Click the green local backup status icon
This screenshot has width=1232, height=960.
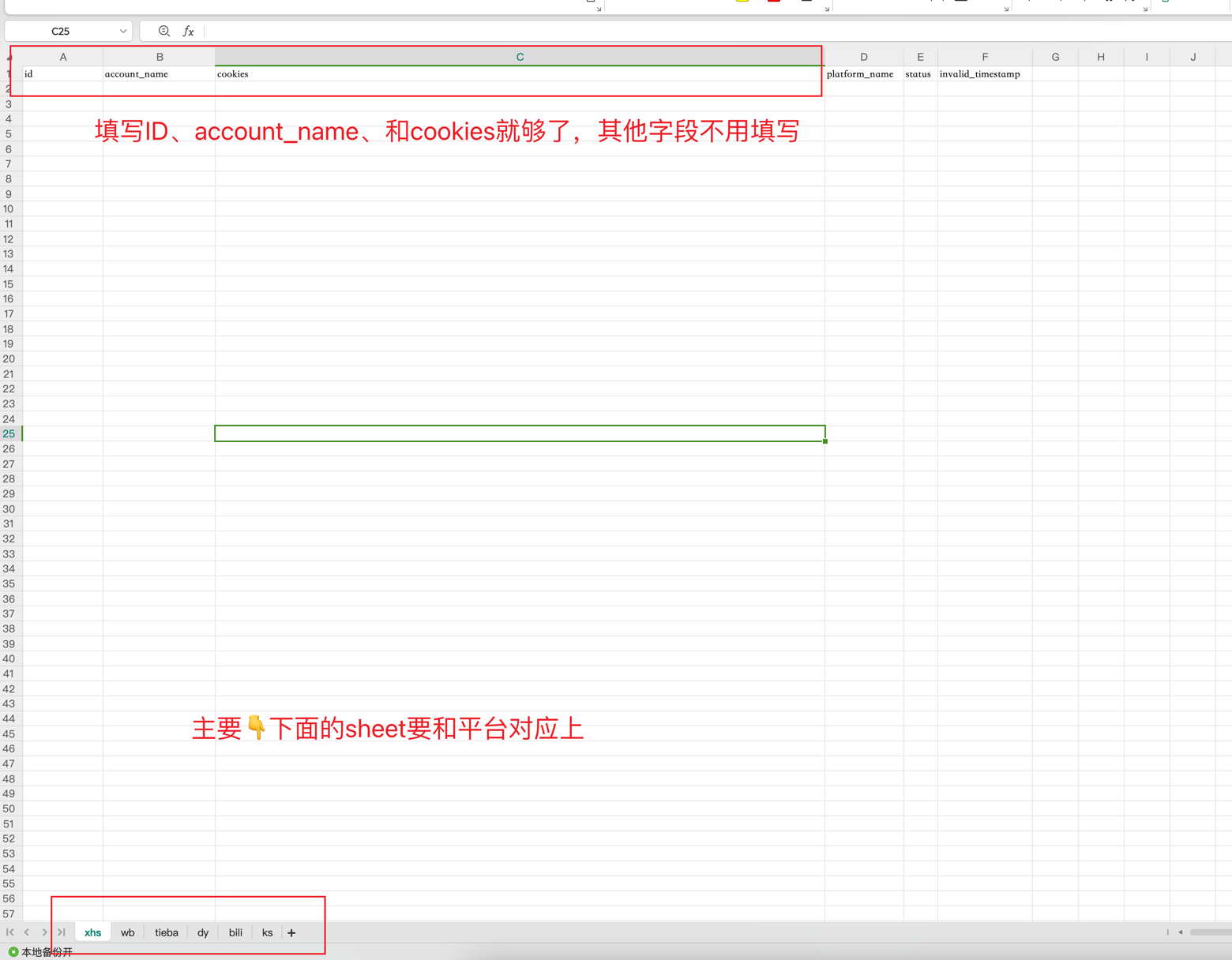(13, 952)
